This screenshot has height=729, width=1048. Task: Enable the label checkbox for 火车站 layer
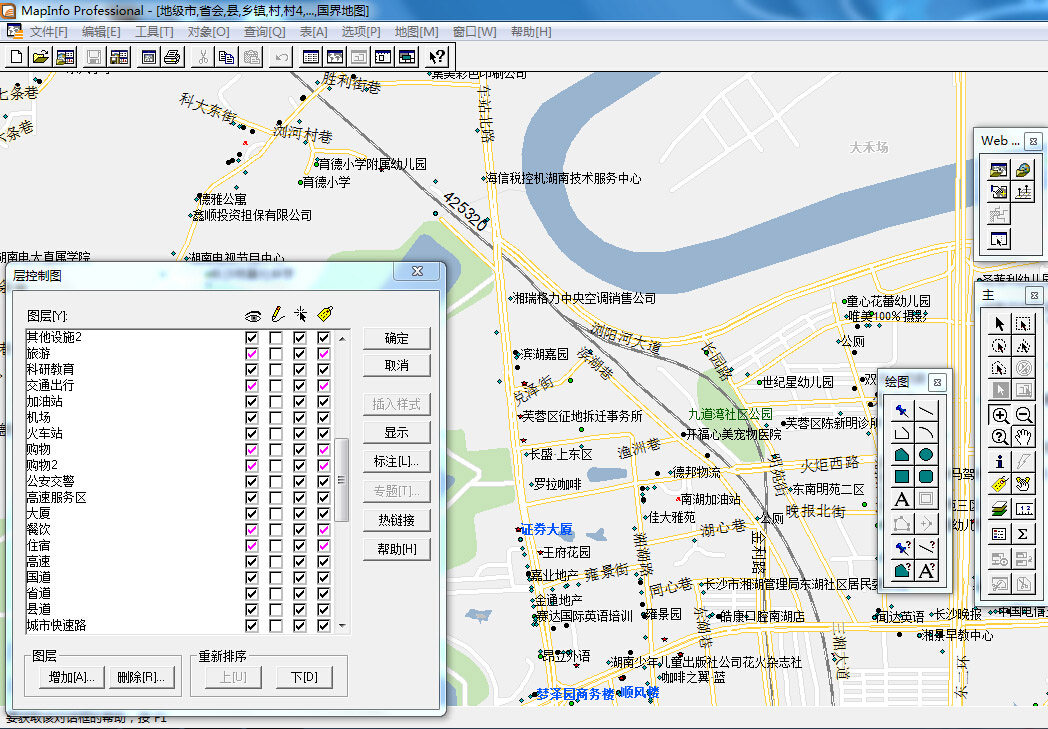(322, 432)
